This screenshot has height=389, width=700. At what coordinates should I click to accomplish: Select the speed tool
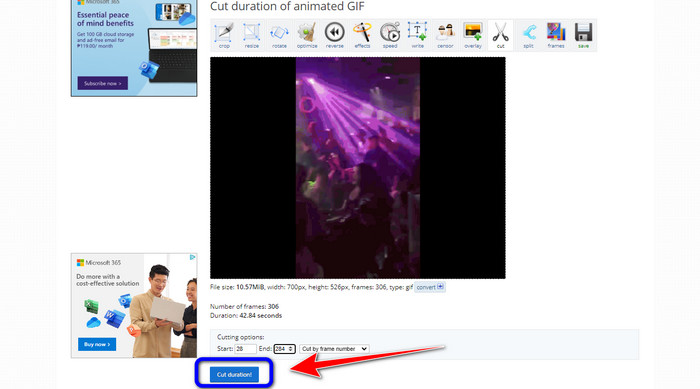point(390,35)
